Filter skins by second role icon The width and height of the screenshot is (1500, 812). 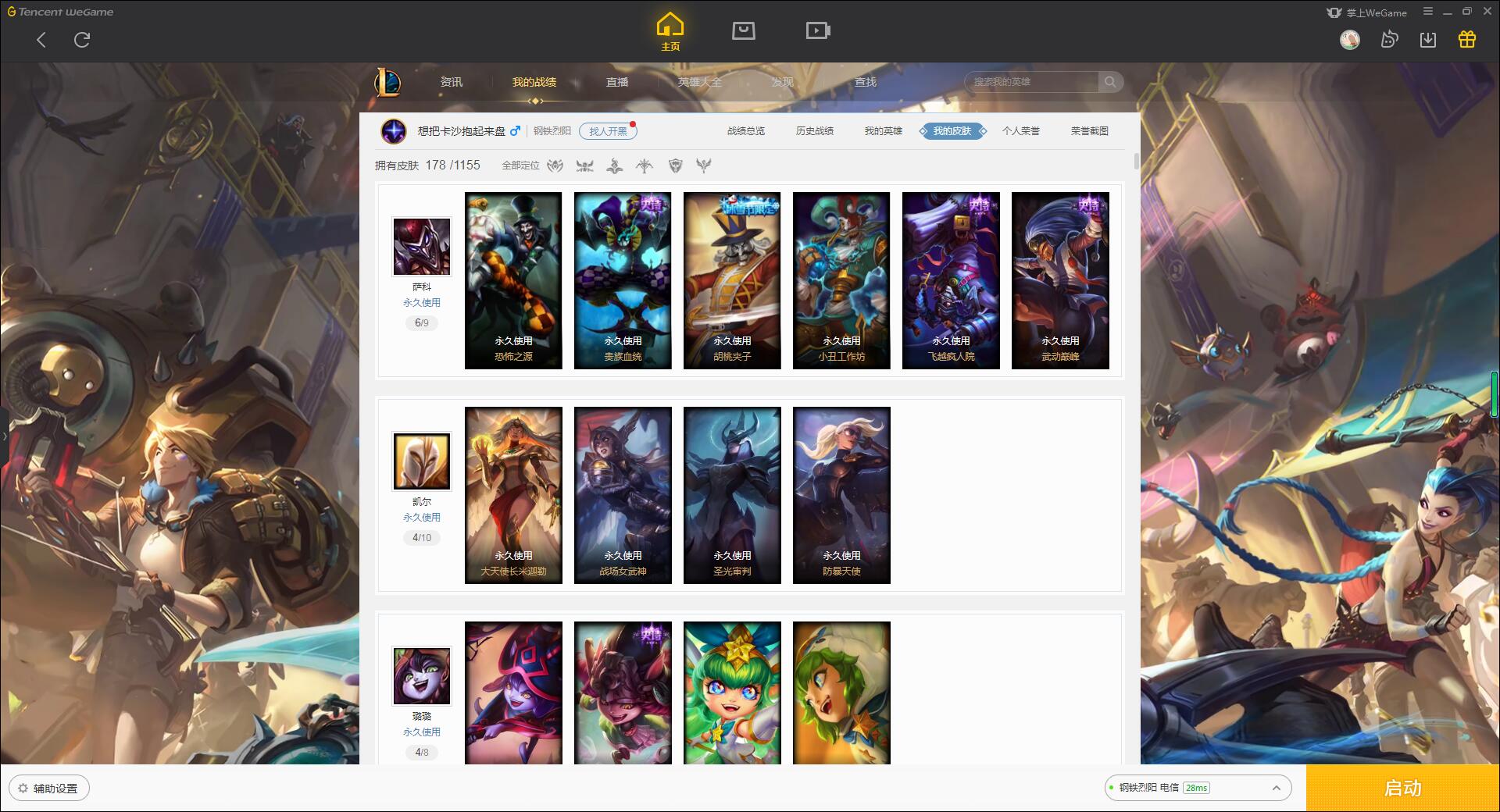coord(585,166)
